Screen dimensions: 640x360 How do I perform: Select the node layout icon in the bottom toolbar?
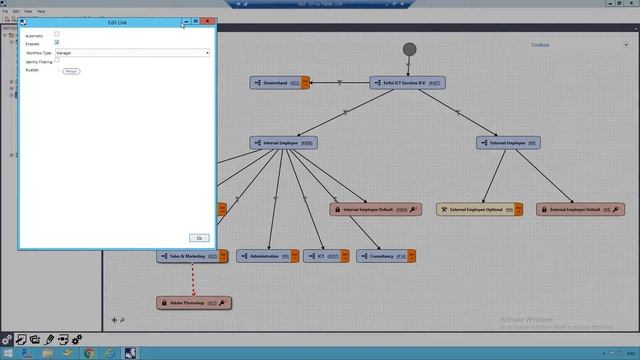click(x=63, y=339)
